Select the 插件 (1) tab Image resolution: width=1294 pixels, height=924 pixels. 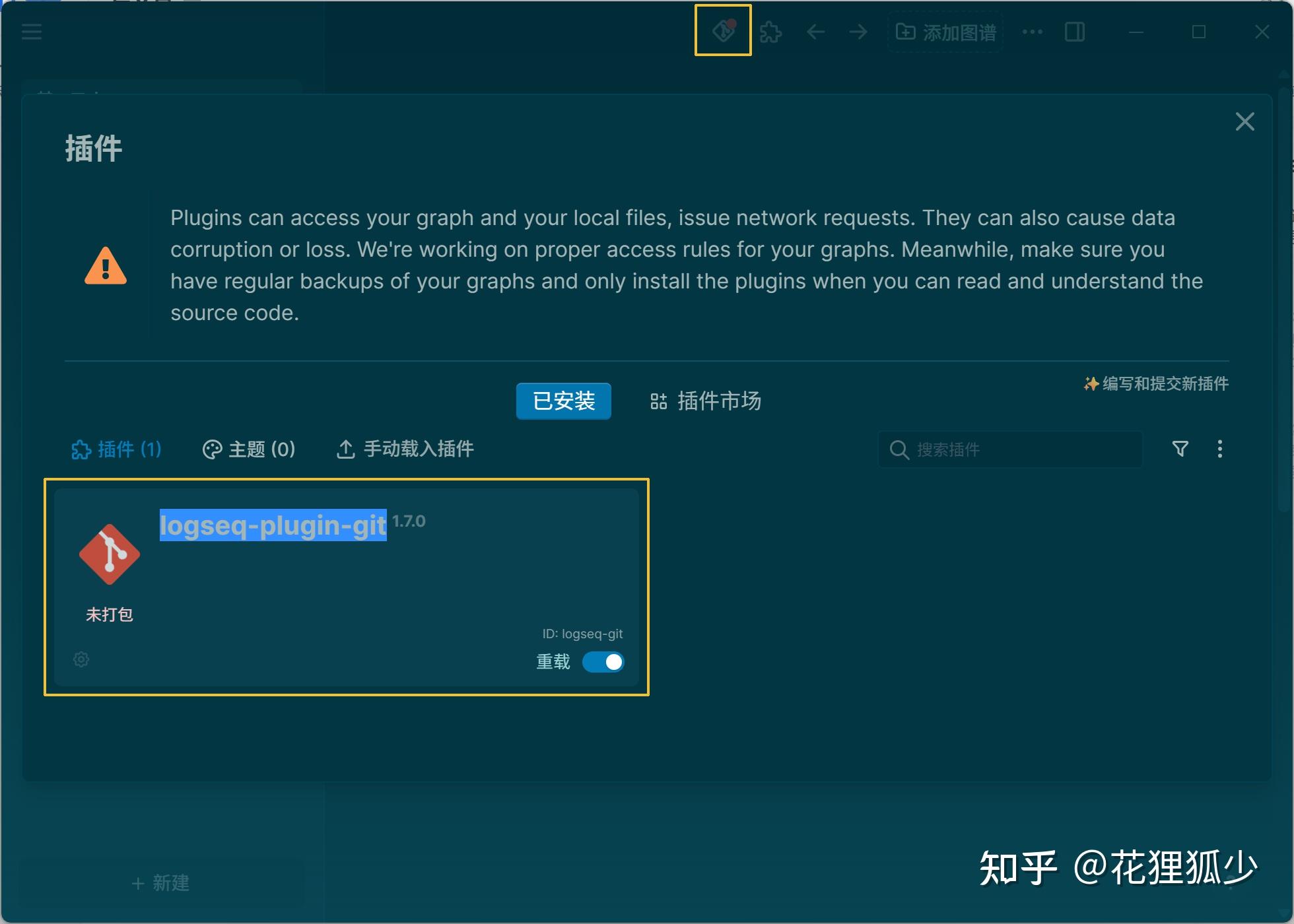[117, 449]
